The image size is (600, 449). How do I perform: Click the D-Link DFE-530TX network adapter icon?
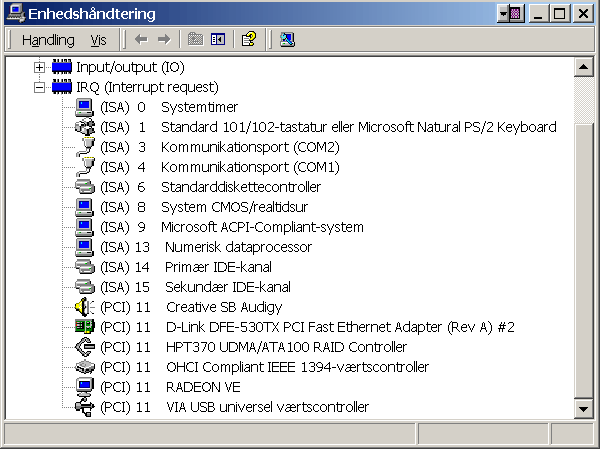pyautogui.click(x=85, y=327)
